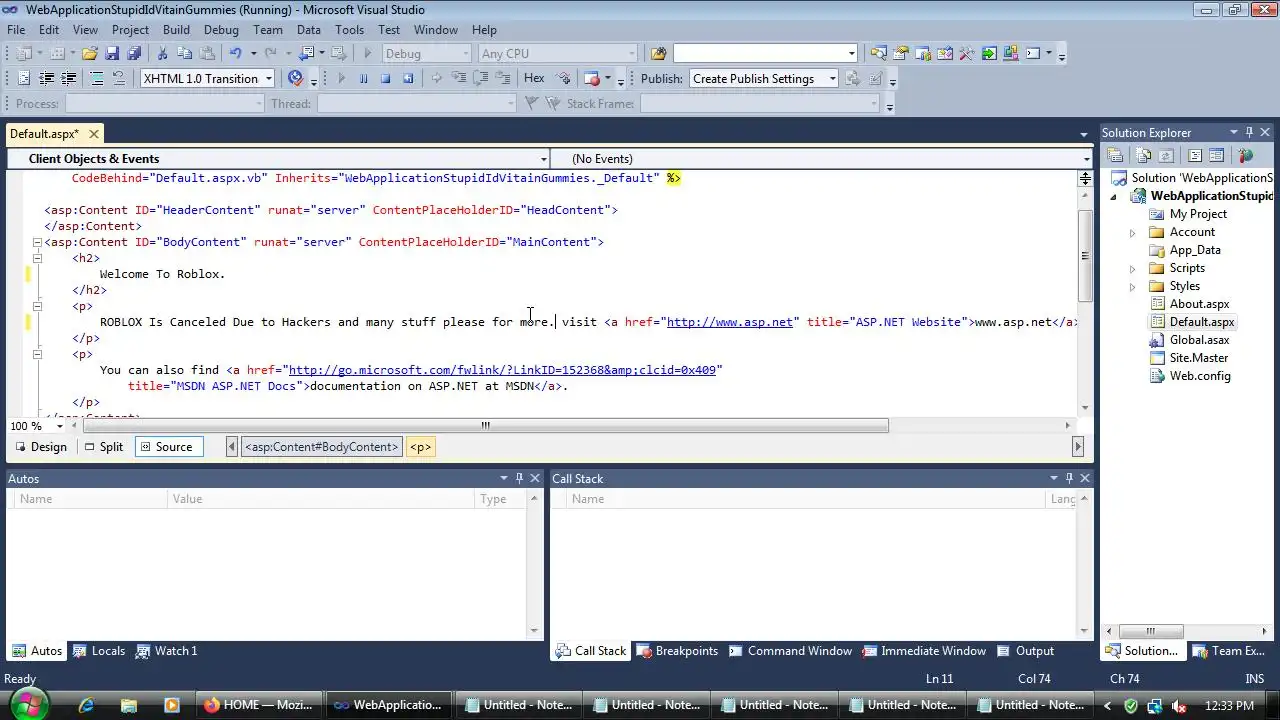Open Extension Manager toolbar icon
The width and height of the screenshot is (1280, 720).
coord(1010,53)
